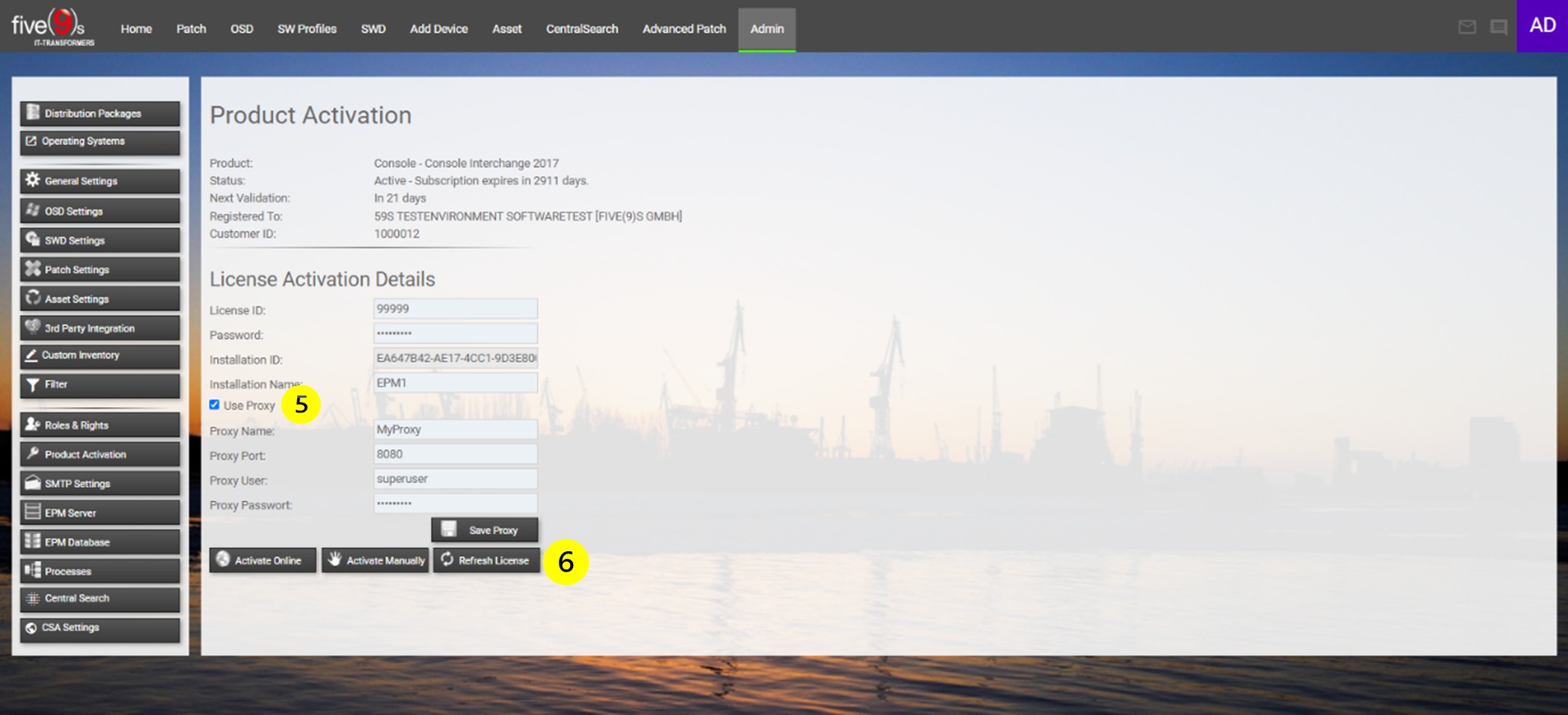Screen dimensions: 1568x715
Task: Click the Filter funnel icon
Action: pos(33,384)
